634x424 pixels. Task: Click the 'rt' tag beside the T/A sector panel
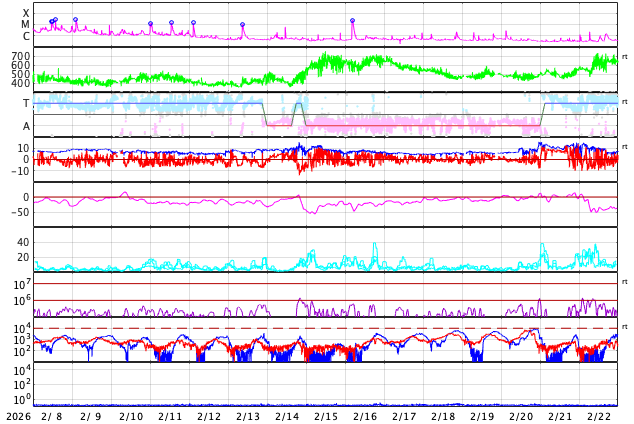(x=625, y=101)
